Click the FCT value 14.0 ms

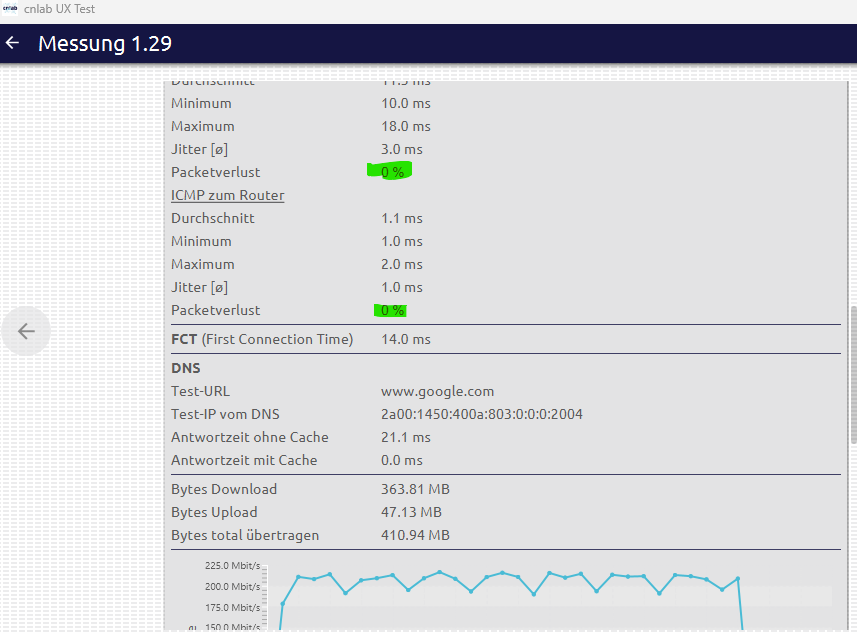(405, 339)
